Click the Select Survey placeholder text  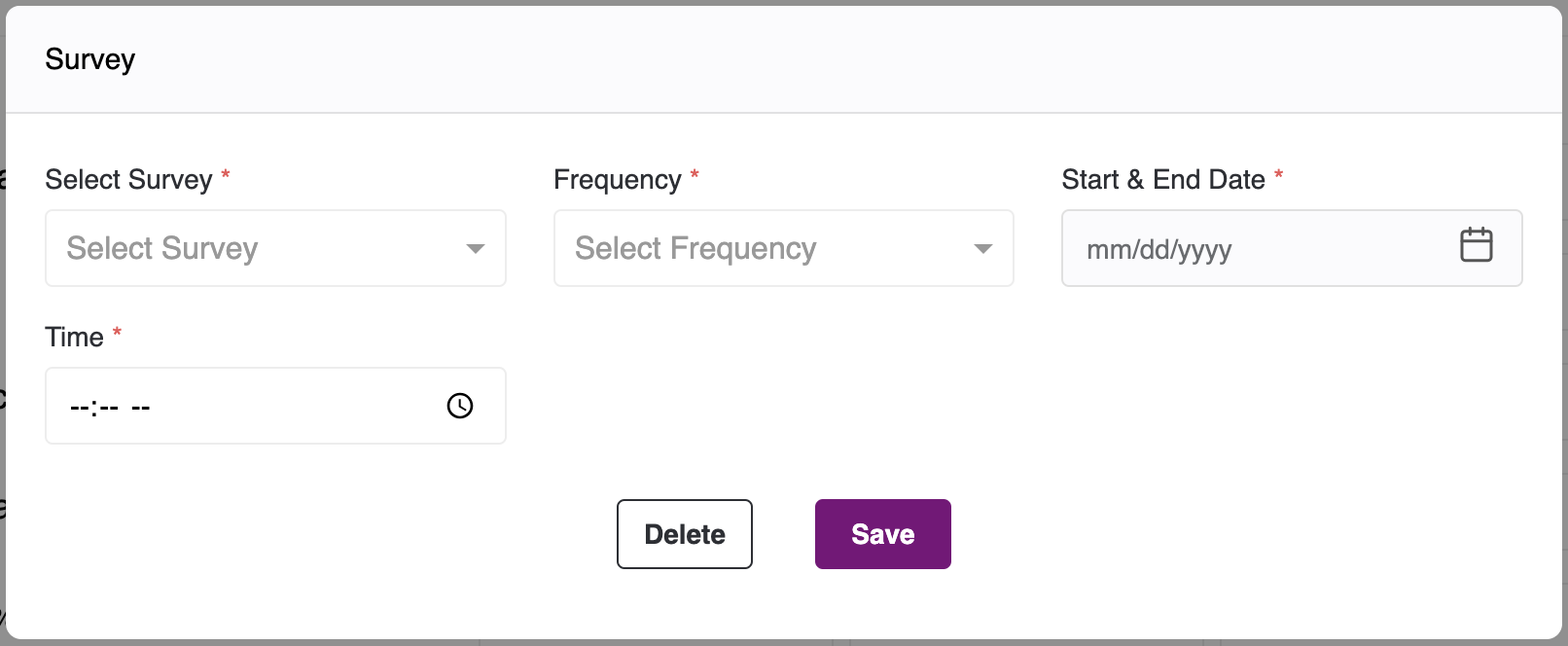pyautogui.click(x=162, y=249)
